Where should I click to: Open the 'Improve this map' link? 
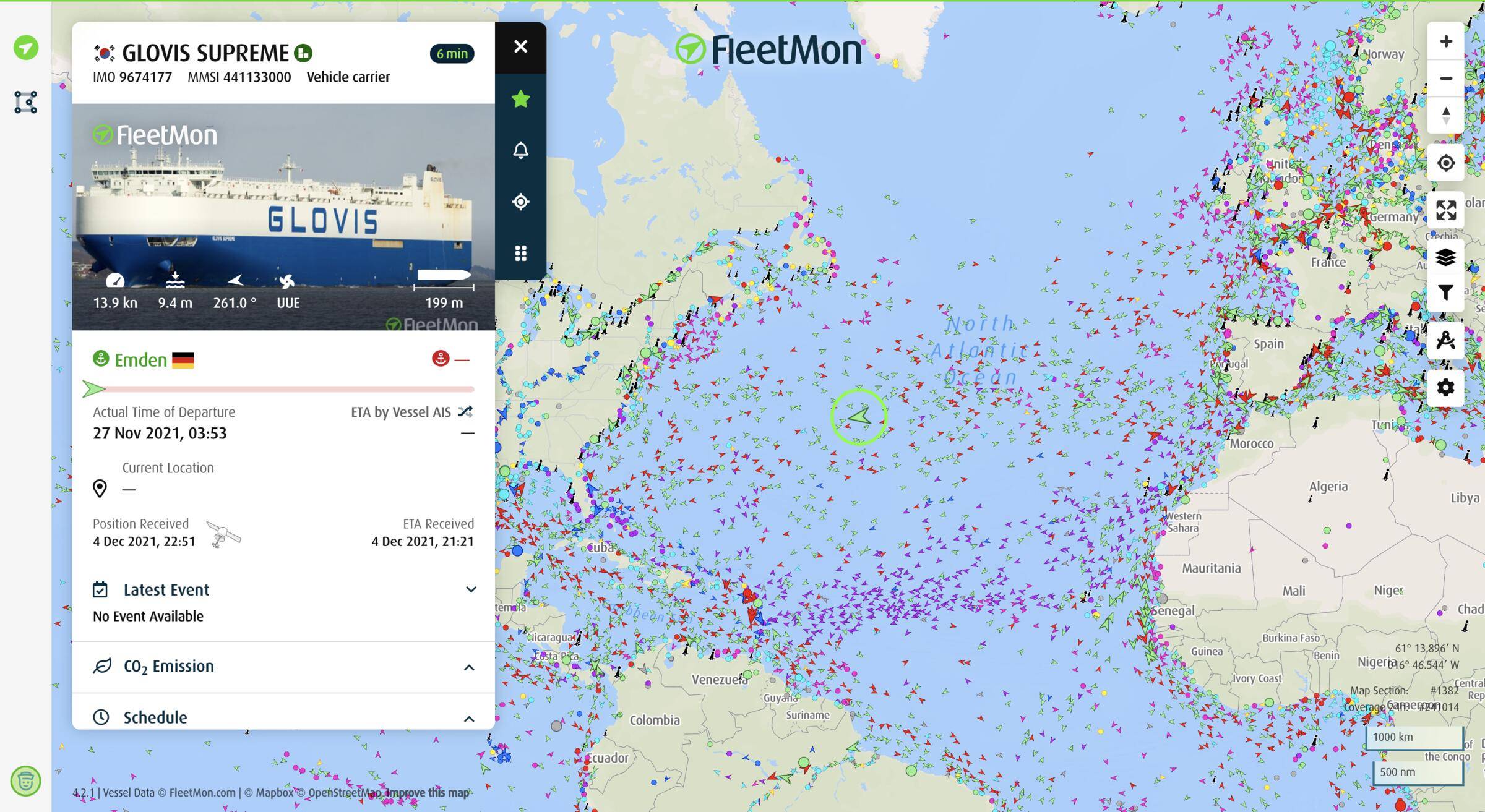click(428, 793)
